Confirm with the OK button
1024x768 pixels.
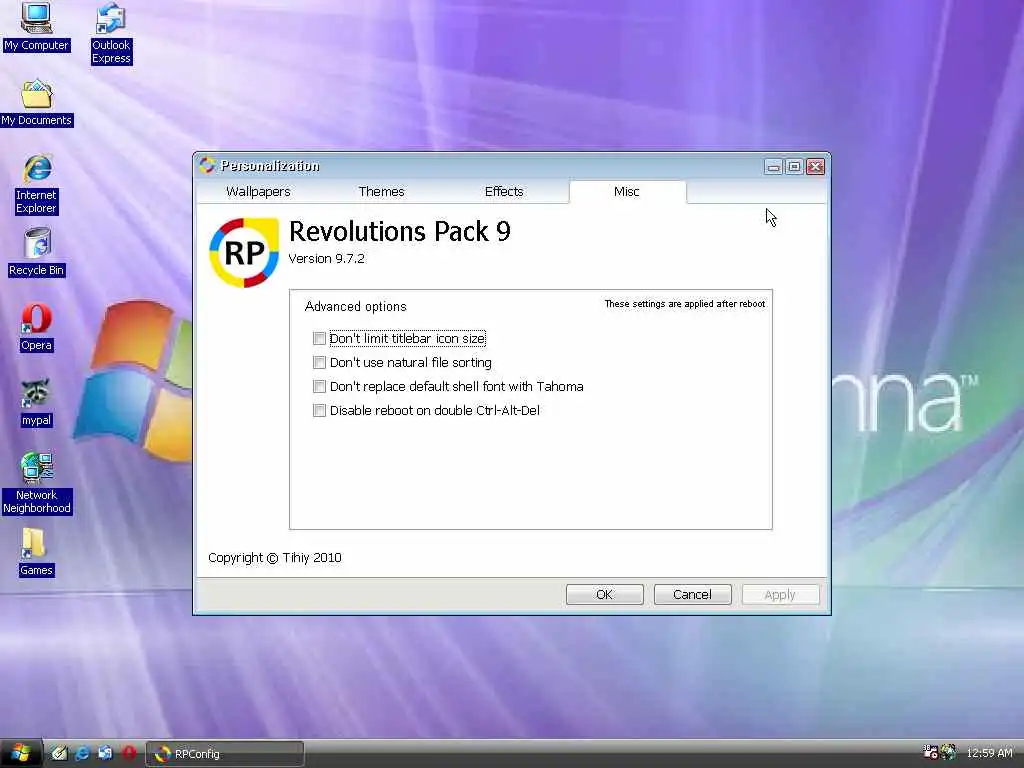click(x=605, y=594)
